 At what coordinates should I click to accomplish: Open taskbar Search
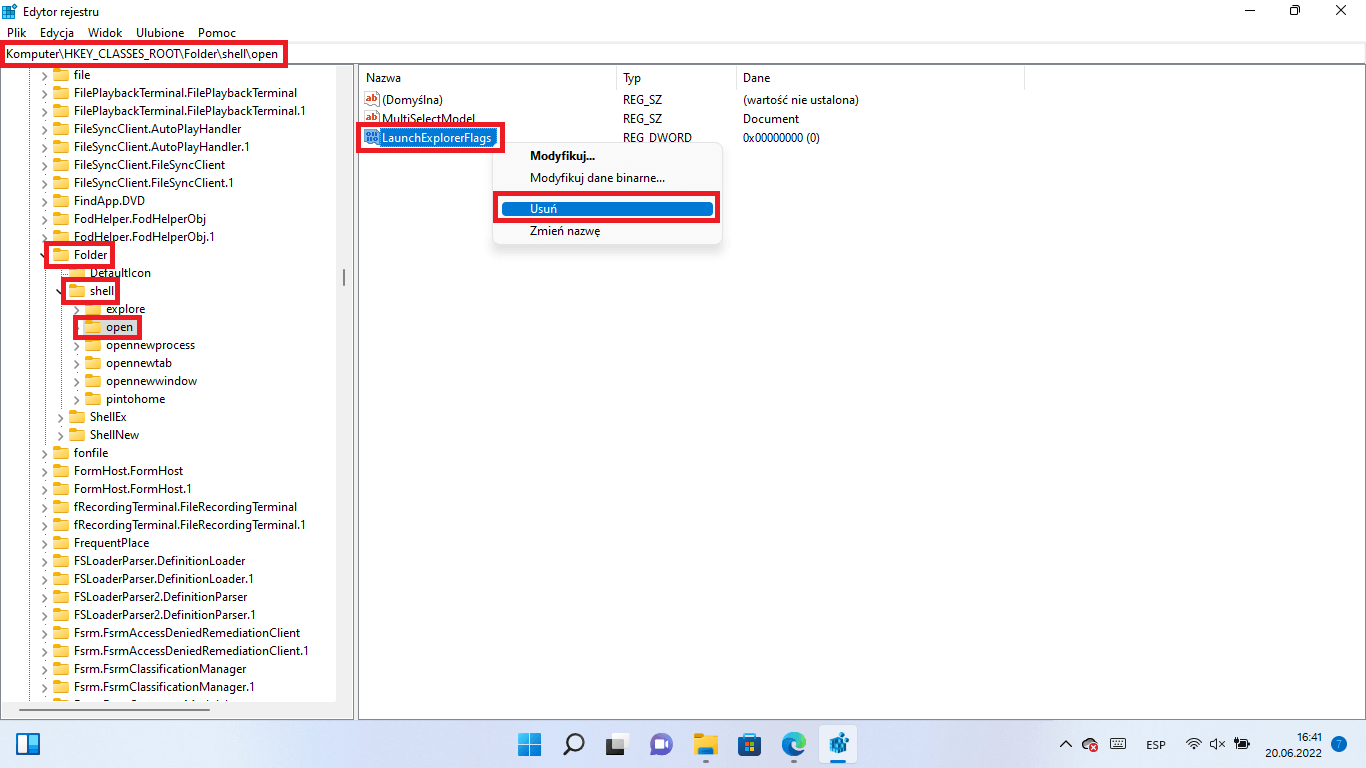(x=573, y=744)
